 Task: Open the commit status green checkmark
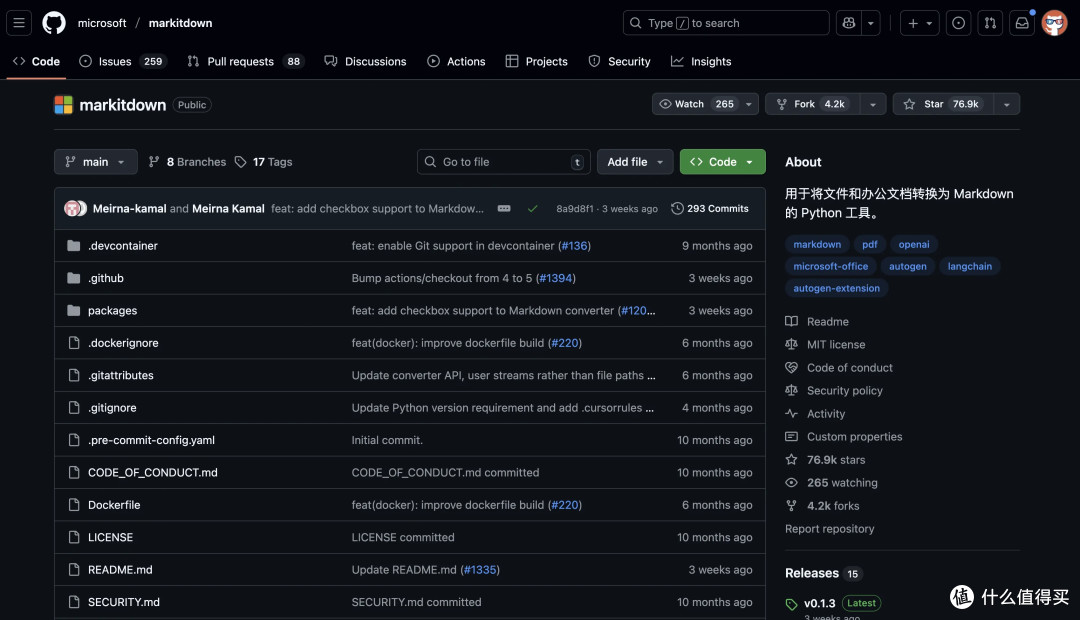coord(532,209)
